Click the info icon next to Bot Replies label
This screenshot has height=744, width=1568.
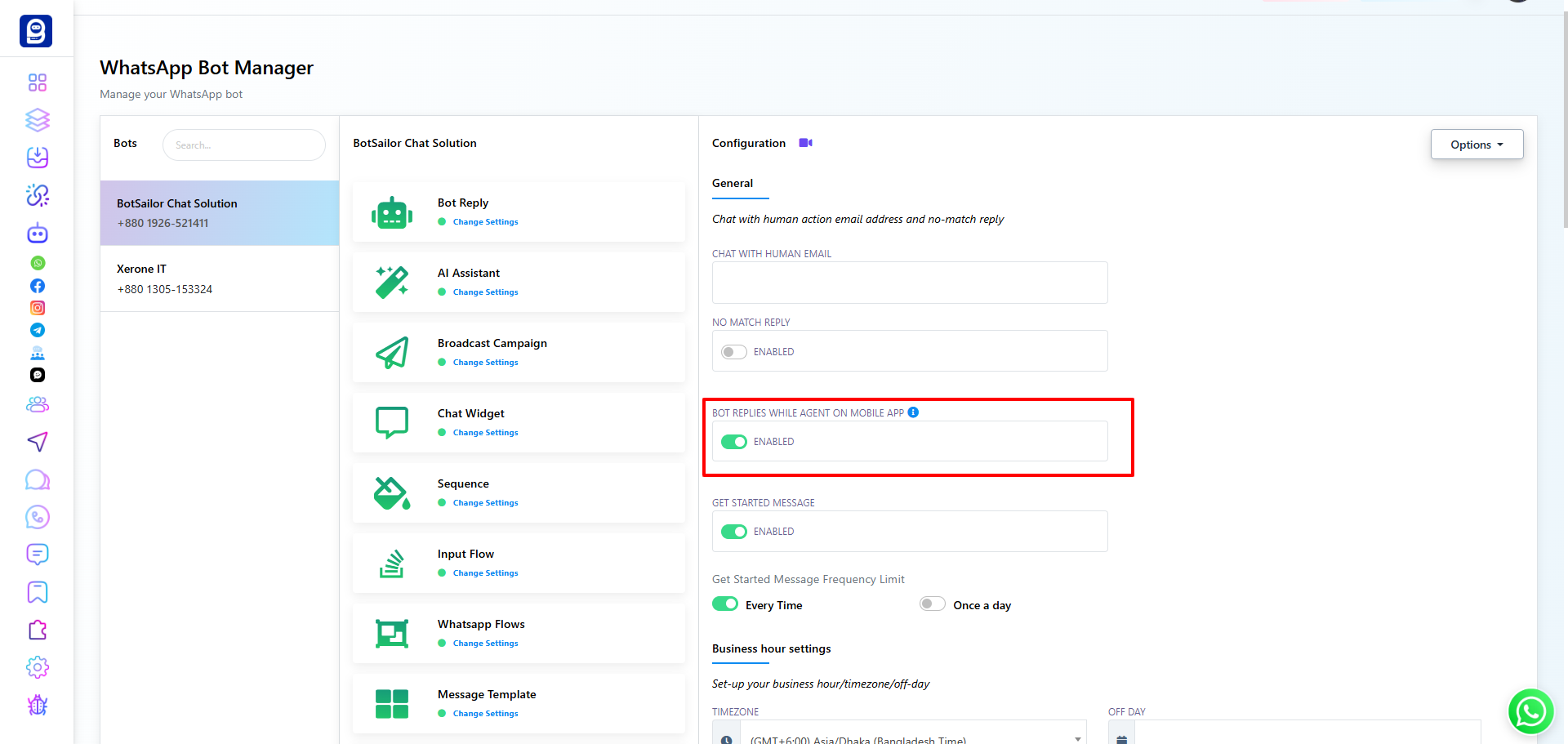tap(913, 412)
